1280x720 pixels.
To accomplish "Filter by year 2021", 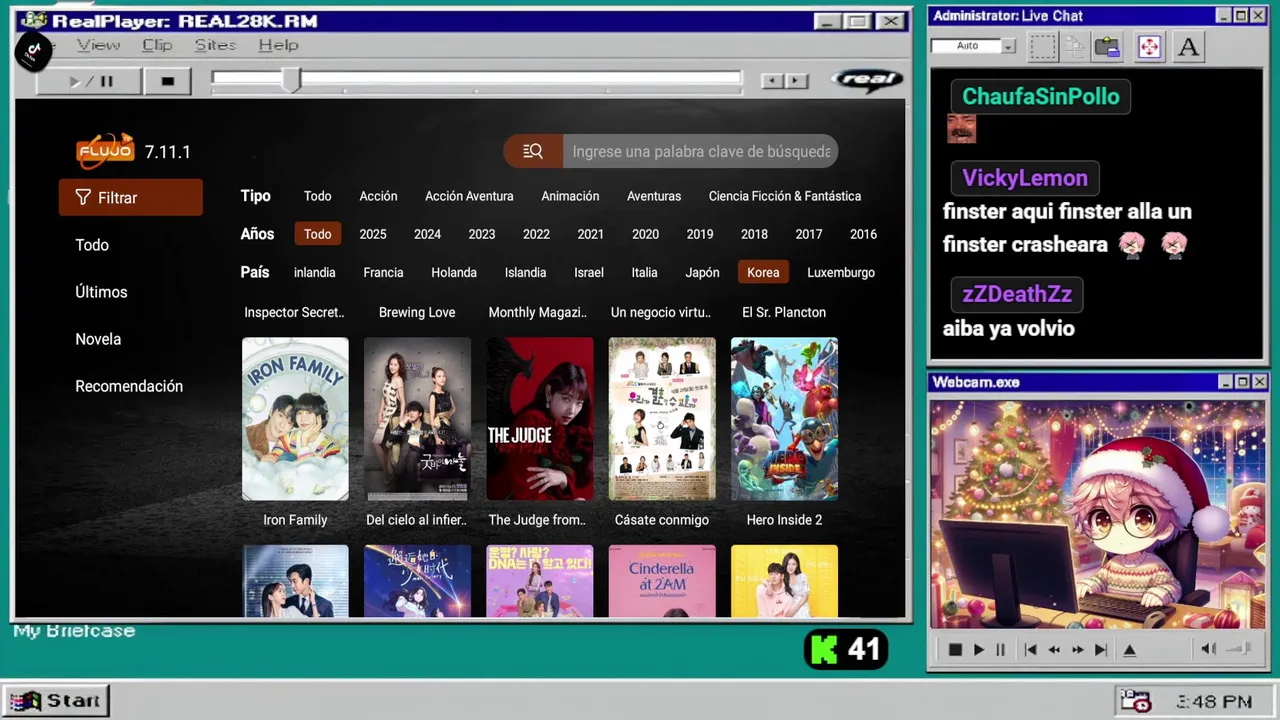I will click(x=590, y=234).
